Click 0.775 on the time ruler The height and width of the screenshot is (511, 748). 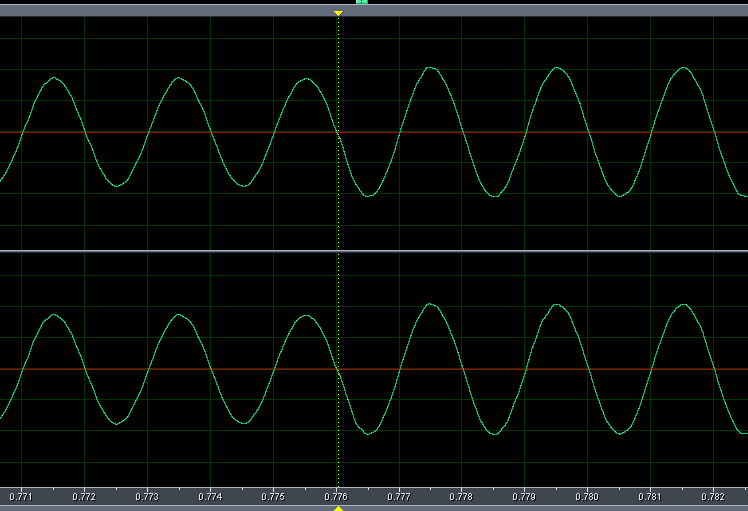(273, 496)
